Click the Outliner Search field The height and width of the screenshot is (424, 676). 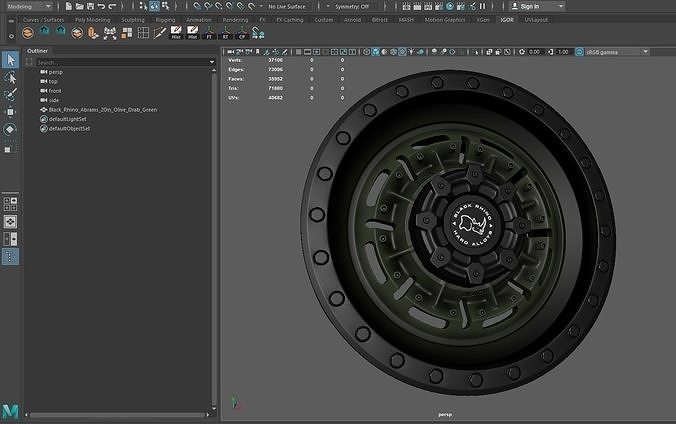(x=122, y=63)
